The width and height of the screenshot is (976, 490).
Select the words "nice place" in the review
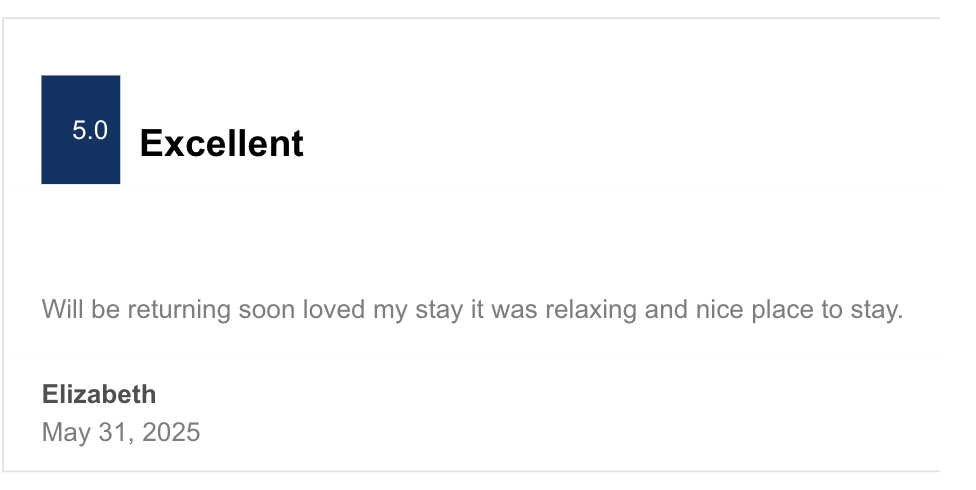point(751,310)
